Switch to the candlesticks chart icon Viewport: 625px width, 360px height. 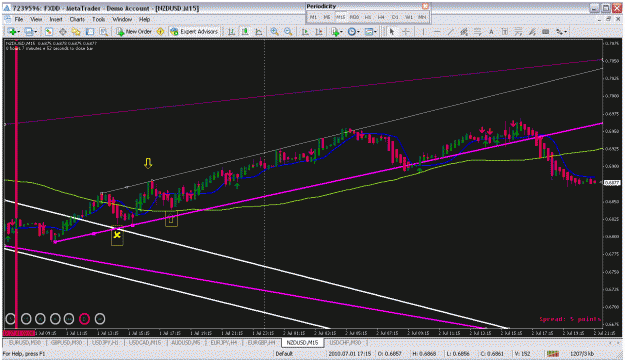245,31
